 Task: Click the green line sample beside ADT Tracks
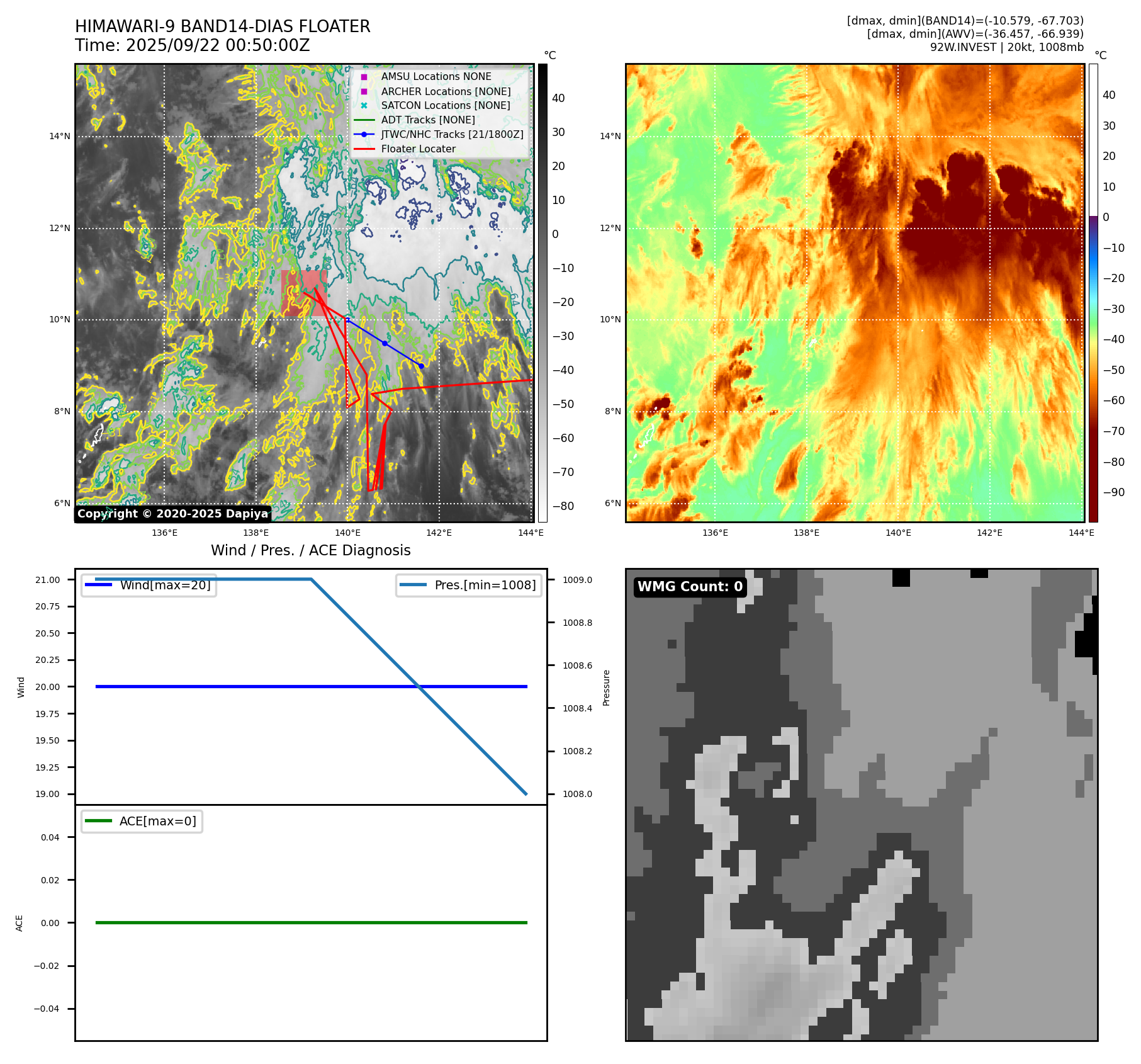364,120
